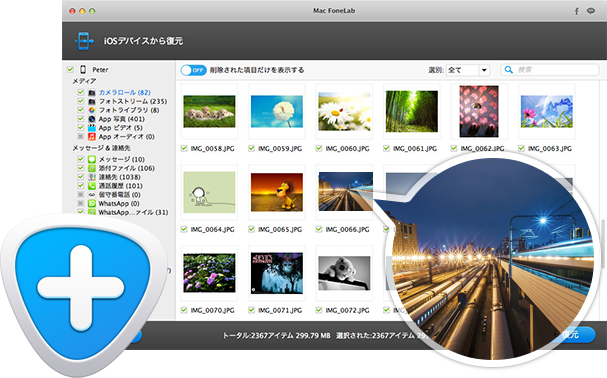Open the Facebook icon in title bar

pyautogui.click(x=576, y=11)
